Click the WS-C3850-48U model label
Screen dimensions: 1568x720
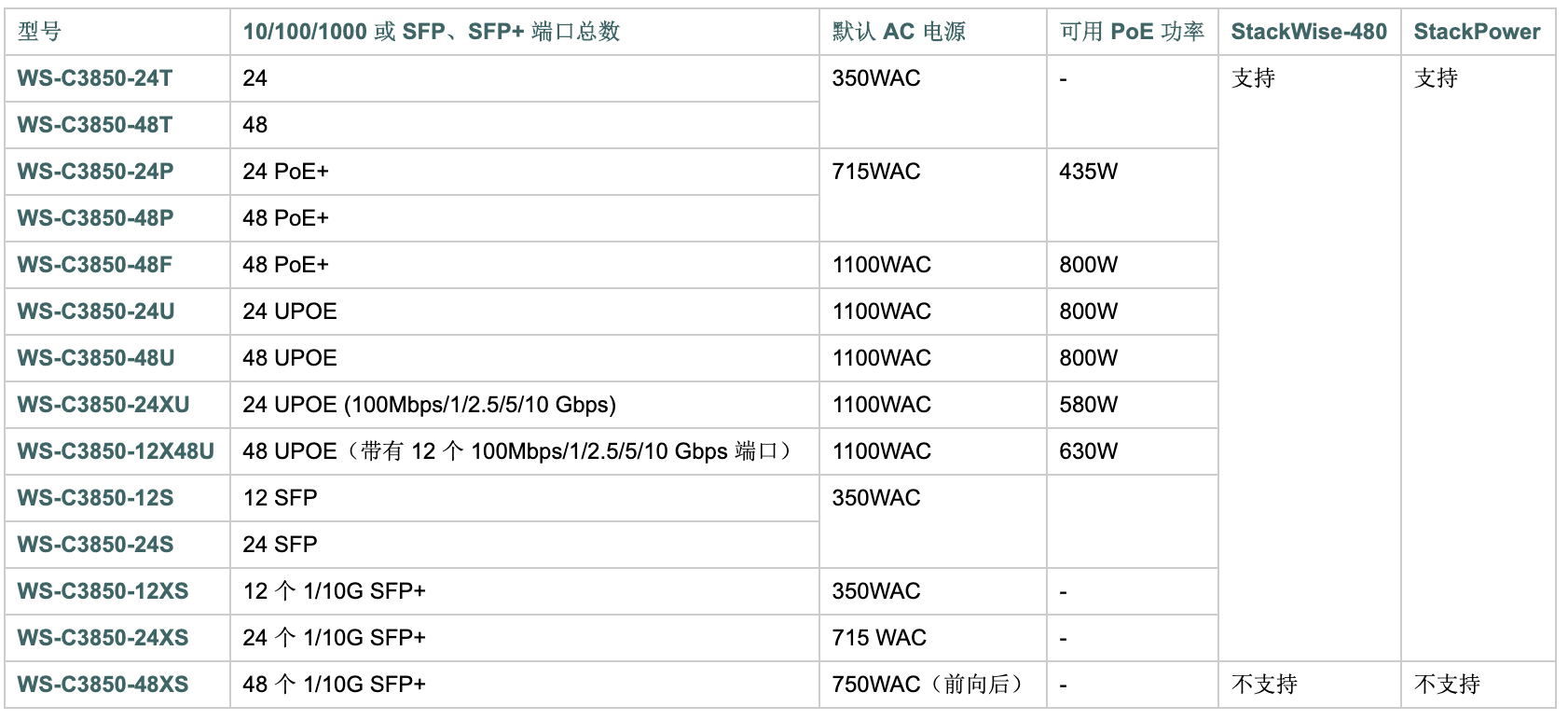tap(96, 358)
